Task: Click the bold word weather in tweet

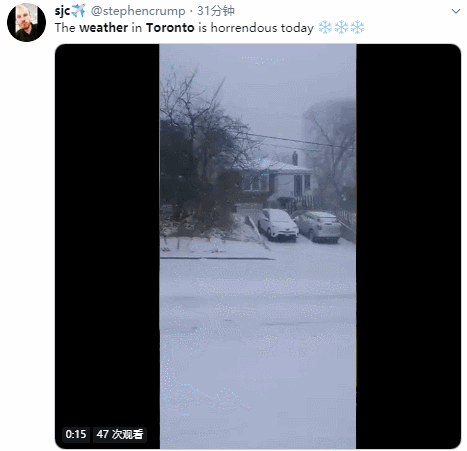Action: click(104, 28)
